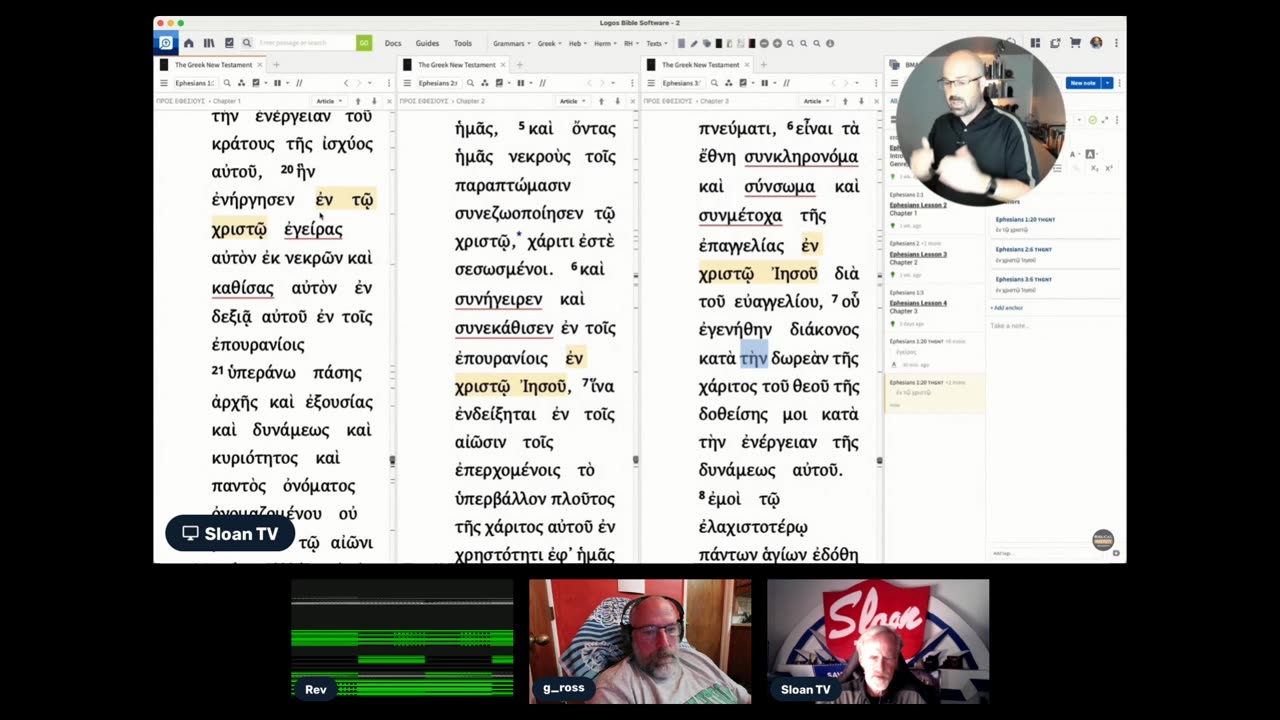Toggle parallel resources in Ephesians 3 pane
Screen dimensions: 1280x720
tap(786, 83)
